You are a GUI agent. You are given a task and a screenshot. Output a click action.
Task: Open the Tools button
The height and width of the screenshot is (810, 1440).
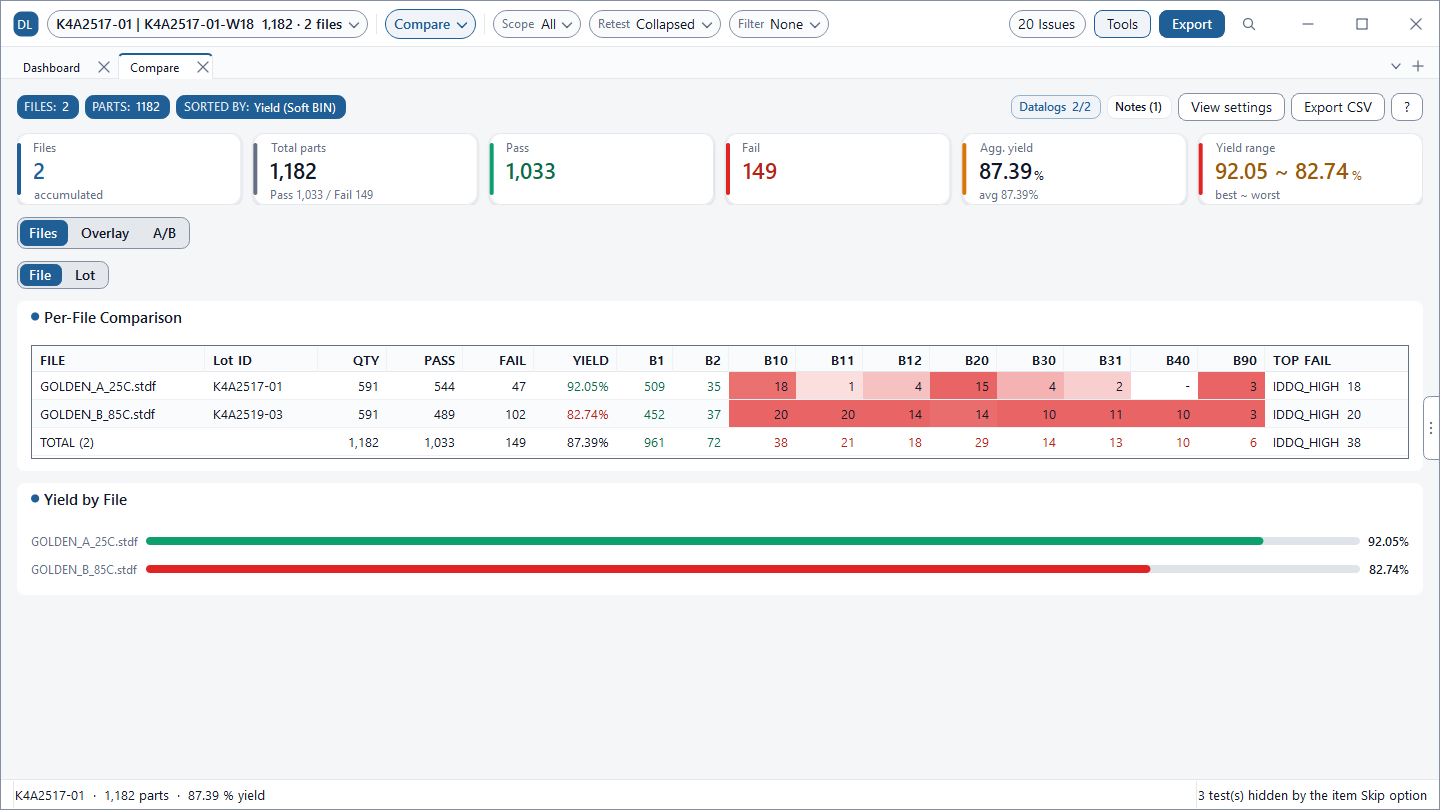point(1122,25)
